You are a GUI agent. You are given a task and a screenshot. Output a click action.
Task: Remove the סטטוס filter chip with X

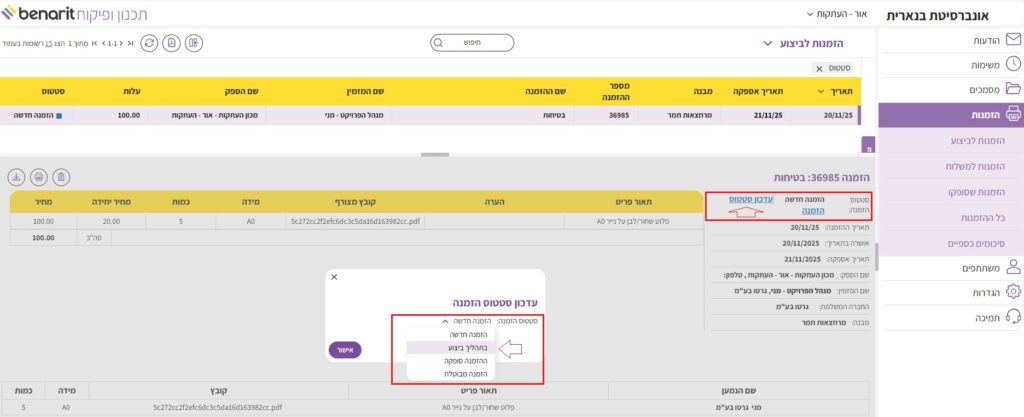(x=819, y=68)
